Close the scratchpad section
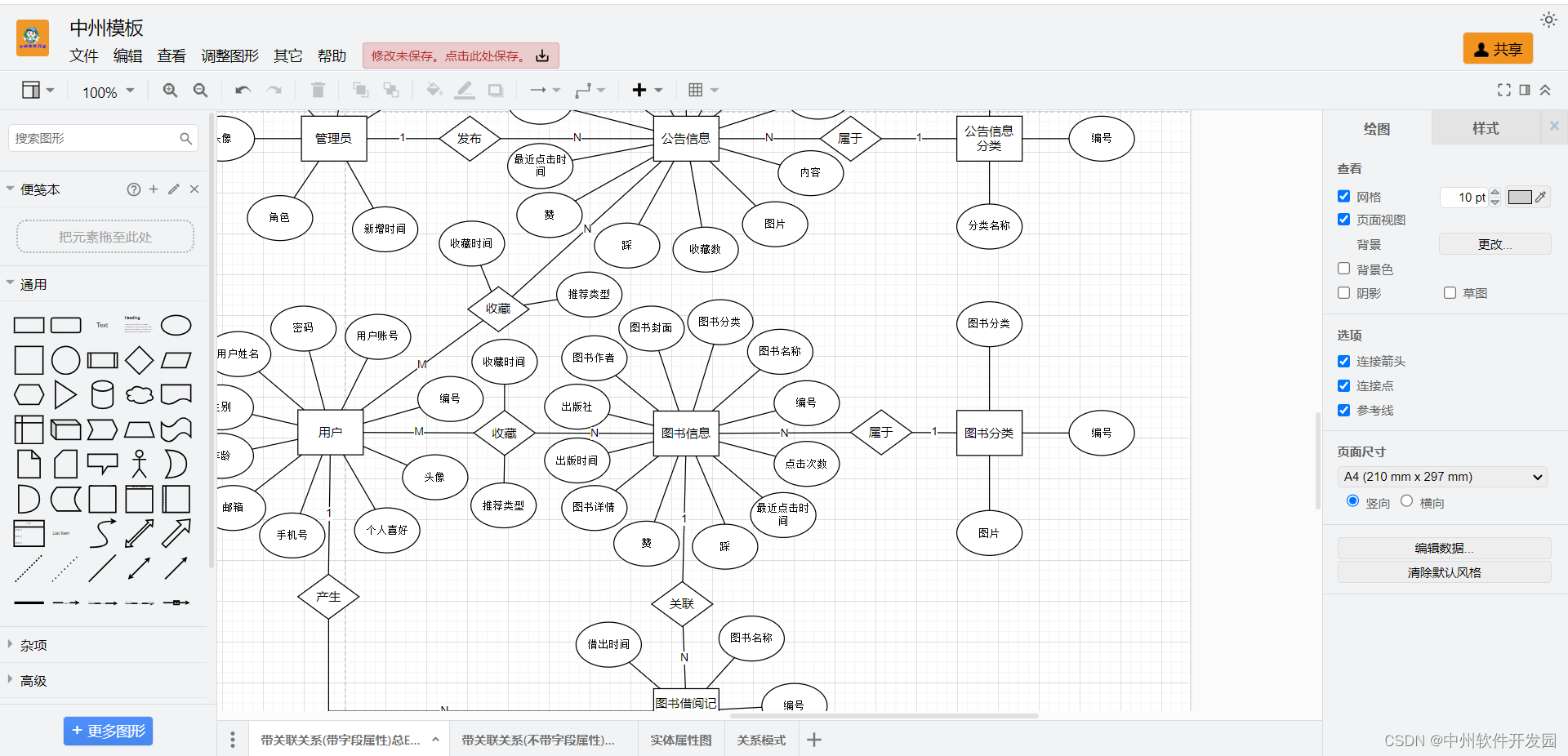 pos(194,189)
